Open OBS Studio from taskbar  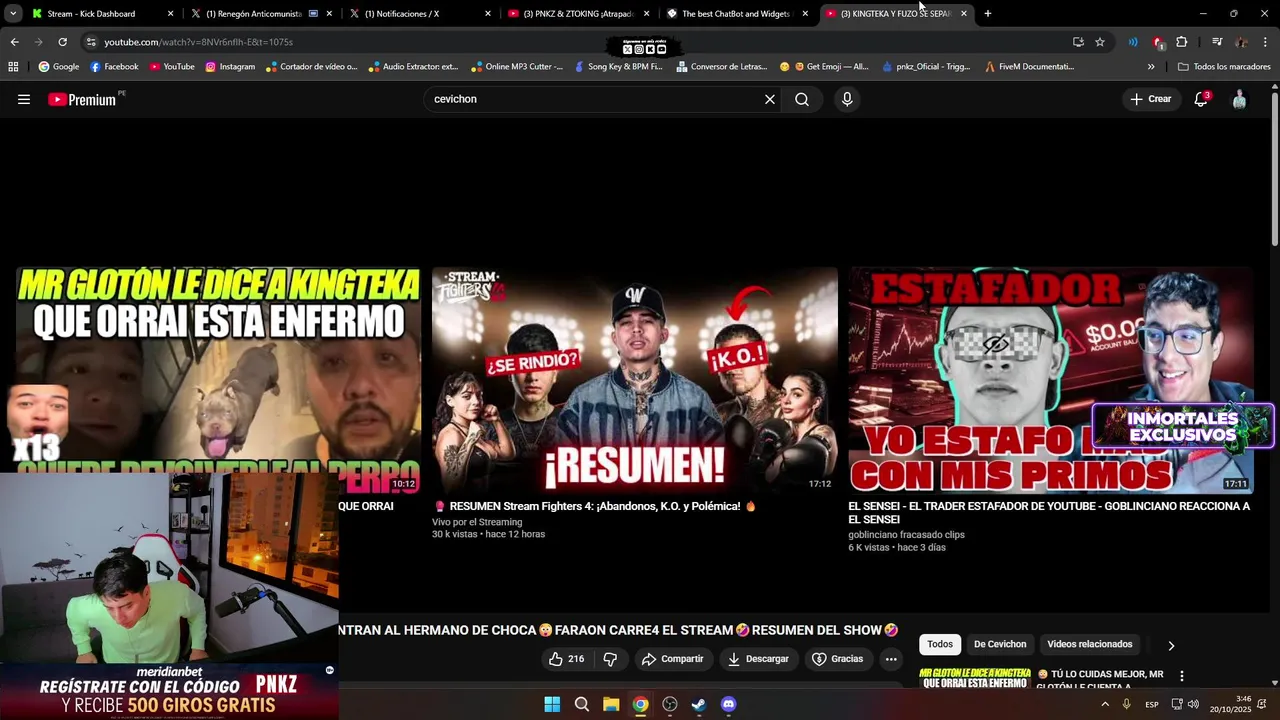(670, 704)
